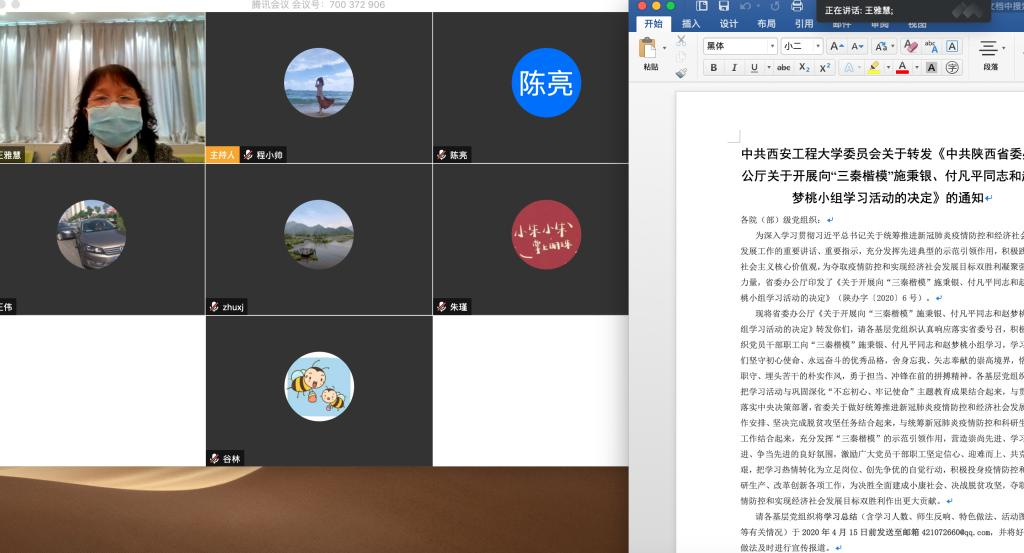Screen dimensions: 1024x553
Task: Apply subscript with the X₂ button
Action: (x=804, y=68)
